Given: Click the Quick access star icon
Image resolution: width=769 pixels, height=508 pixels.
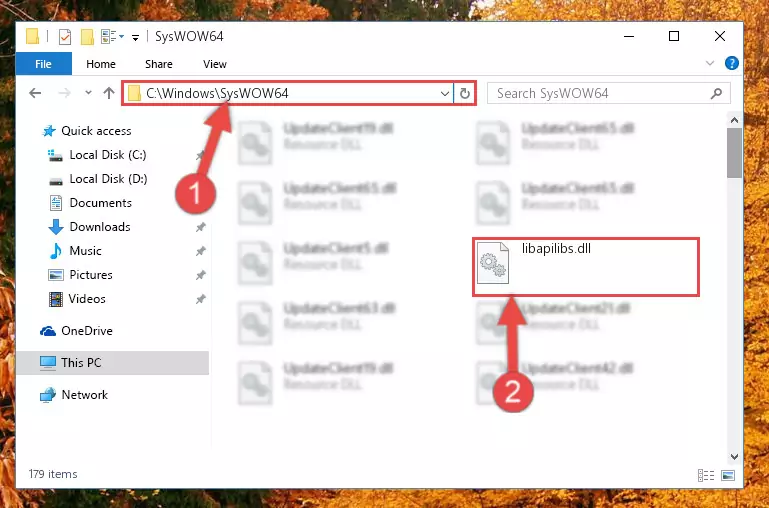Looking at the screenshot, I should [49, 131].
